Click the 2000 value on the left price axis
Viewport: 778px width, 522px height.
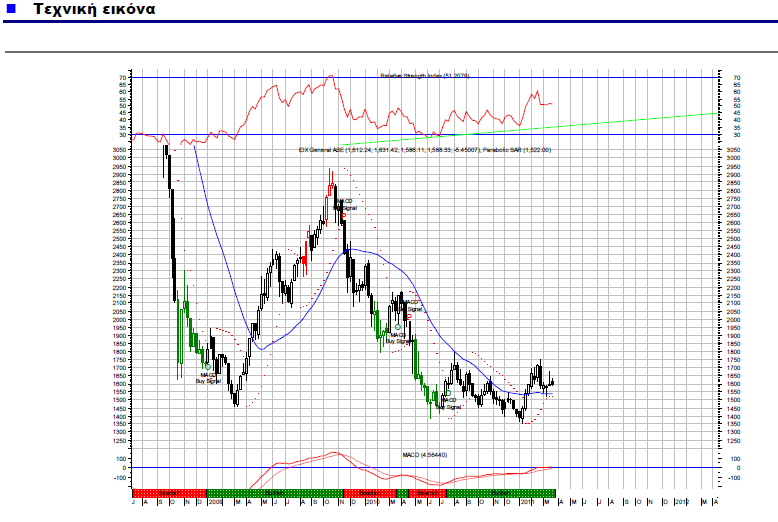[120, 320]
